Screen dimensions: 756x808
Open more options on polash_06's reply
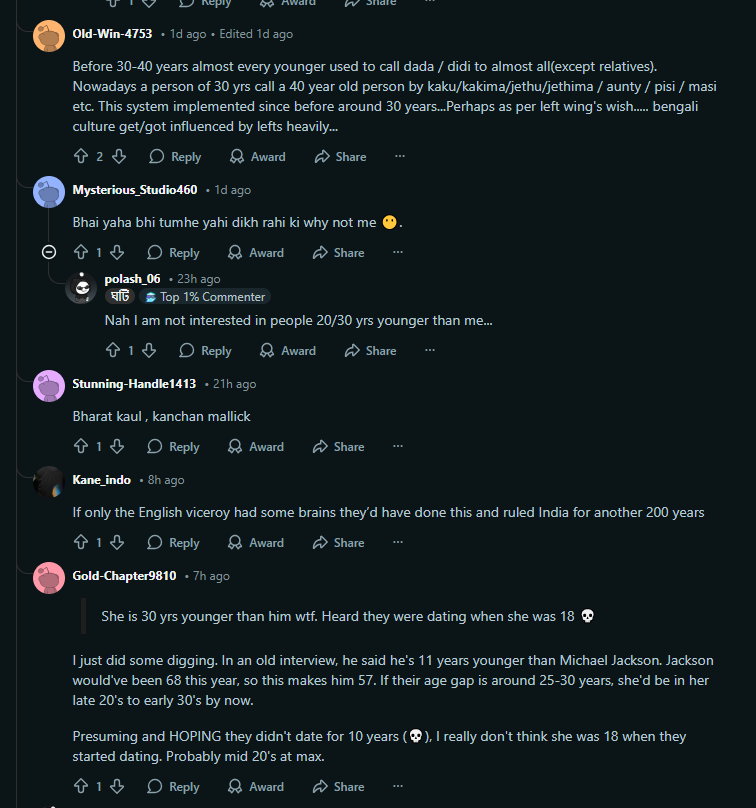(430, 351)
